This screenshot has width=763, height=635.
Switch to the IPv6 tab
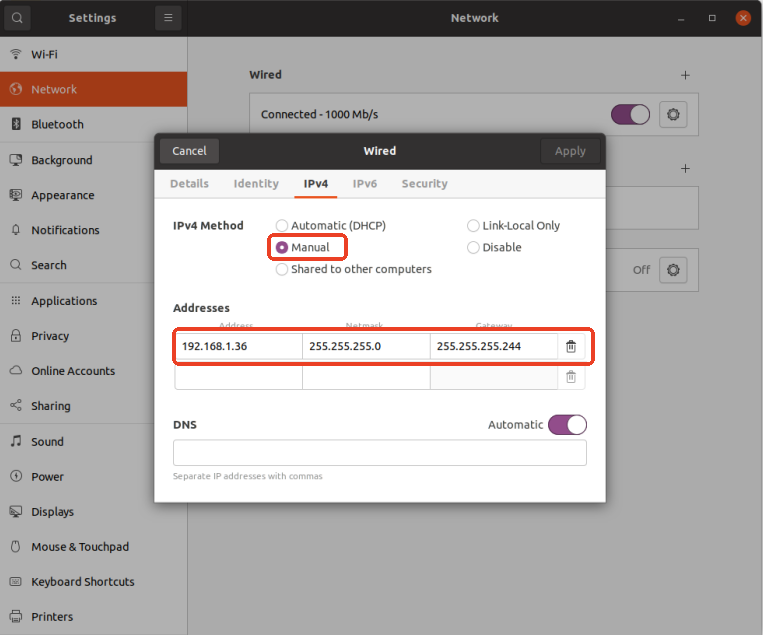pyautogui.click(x=364, y=184)
